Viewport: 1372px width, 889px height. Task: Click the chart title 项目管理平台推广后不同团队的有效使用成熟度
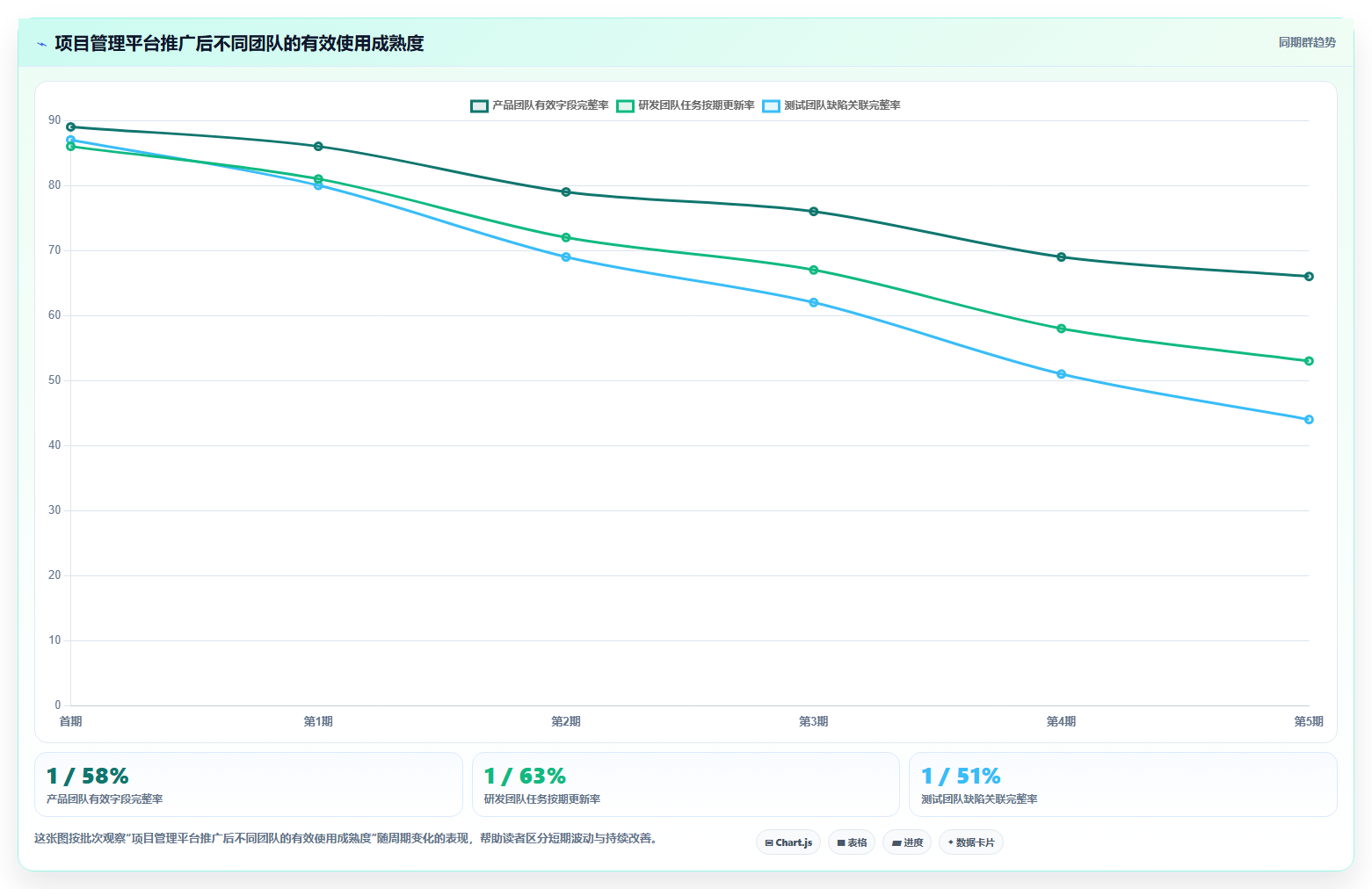239,43
